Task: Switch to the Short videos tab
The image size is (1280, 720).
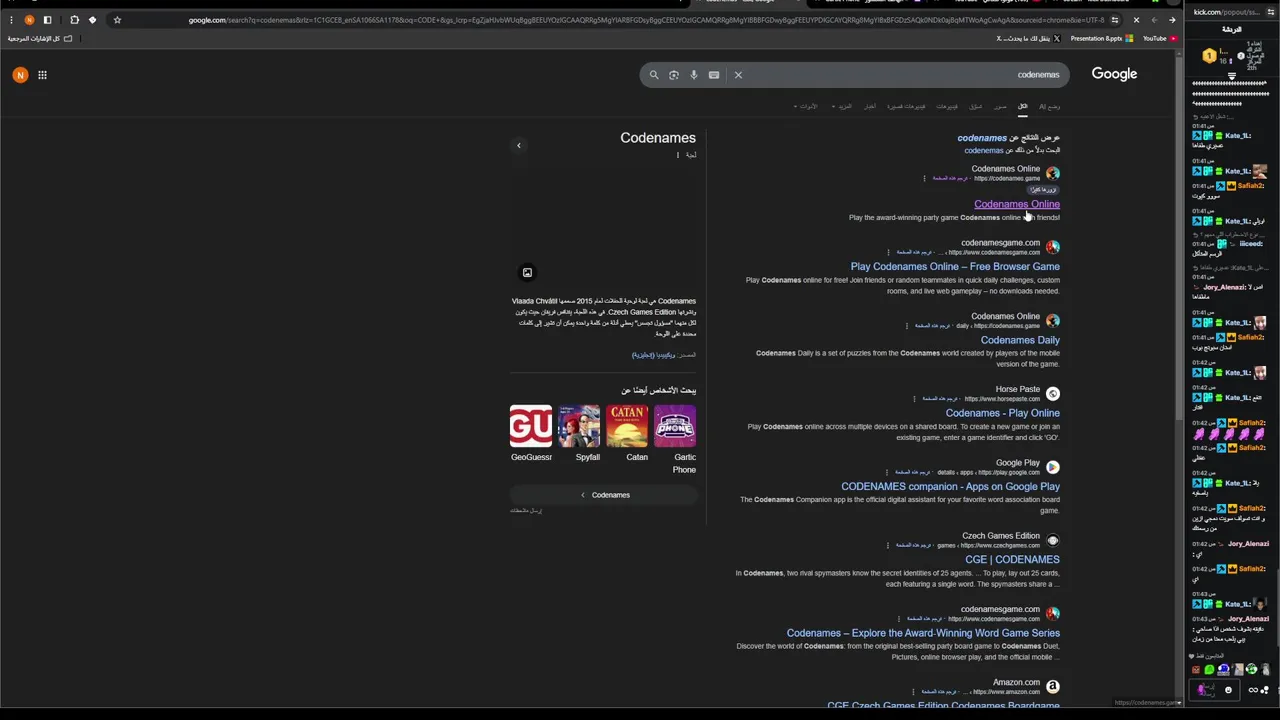Action: (907, 106)
